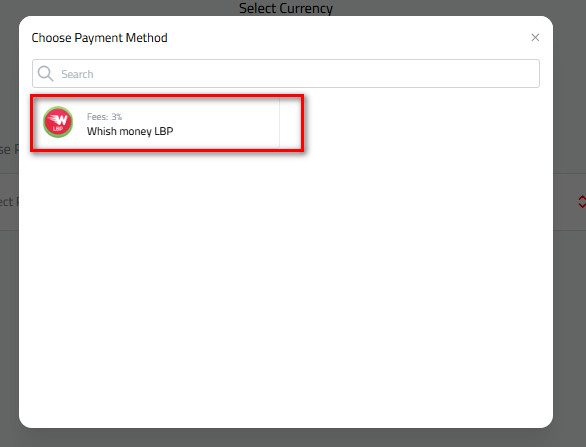The image size is (586, 447).
Task: Click the green ring of Whish icon
Action: [x=58, y=108]
